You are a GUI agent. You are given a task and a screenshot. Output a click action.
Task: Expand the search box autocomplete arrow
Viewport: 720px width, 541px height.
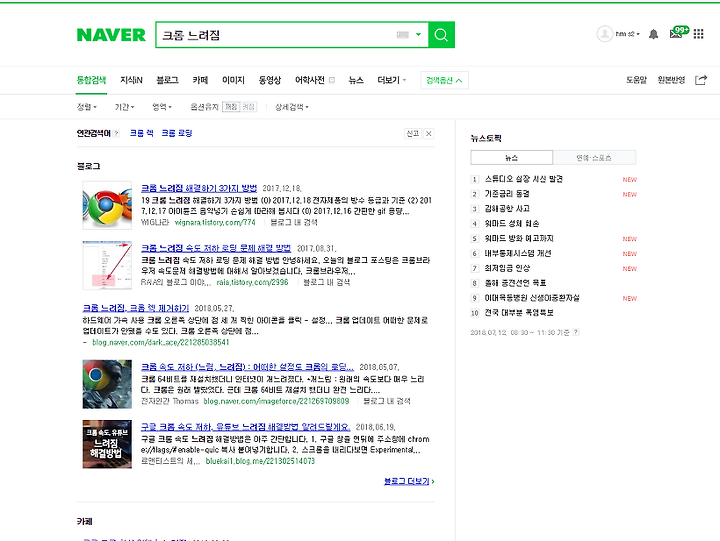click(x=418, y=34)
